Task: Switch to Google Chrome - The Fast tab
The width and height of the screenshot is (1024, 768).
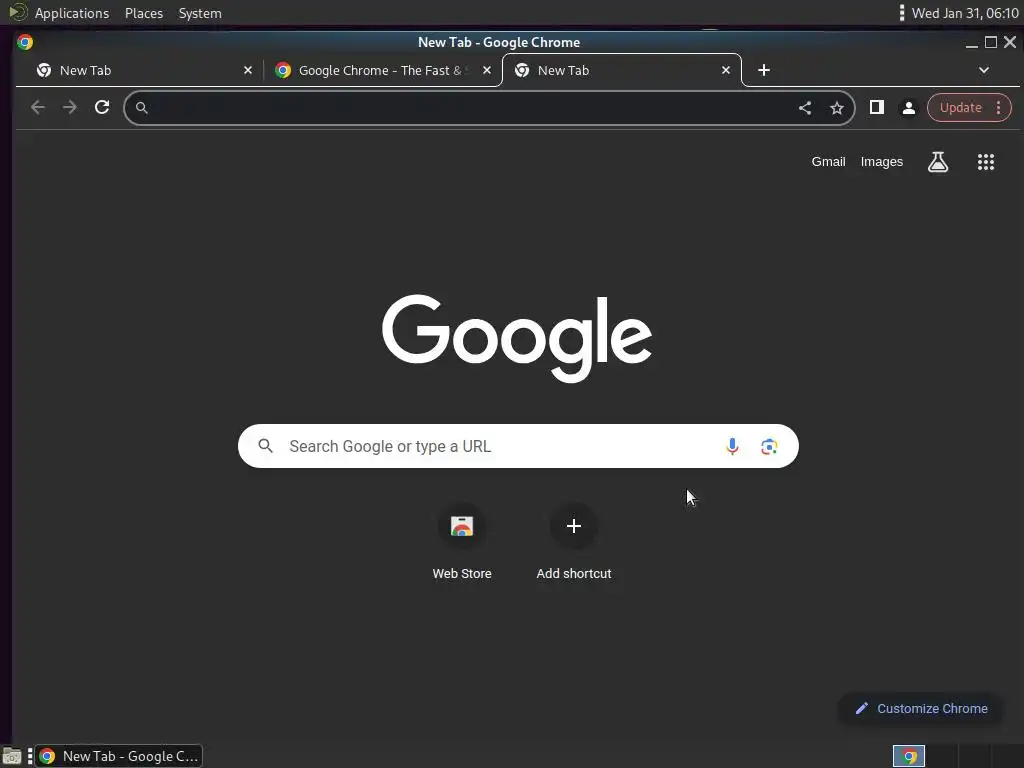Action: click(x=382, y=70)
